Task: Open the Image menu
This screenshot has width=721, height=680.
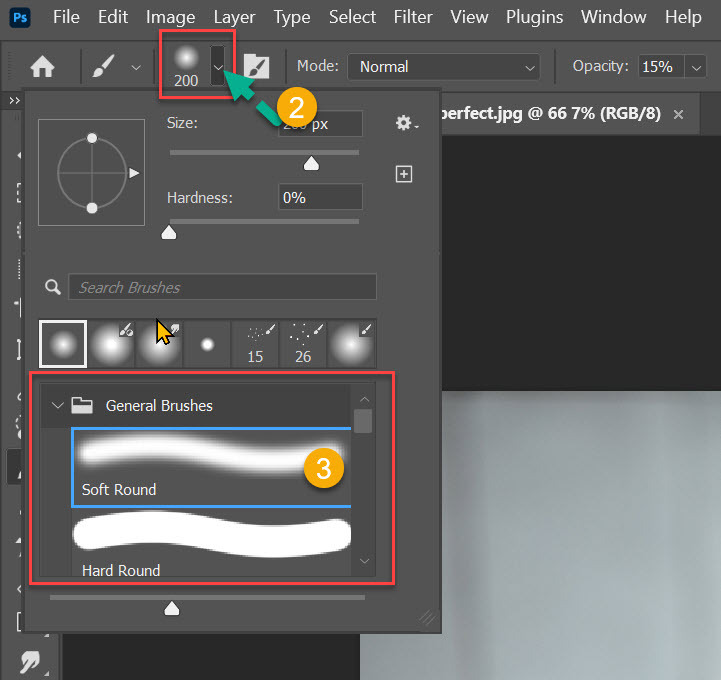Action: click(170, 17)
